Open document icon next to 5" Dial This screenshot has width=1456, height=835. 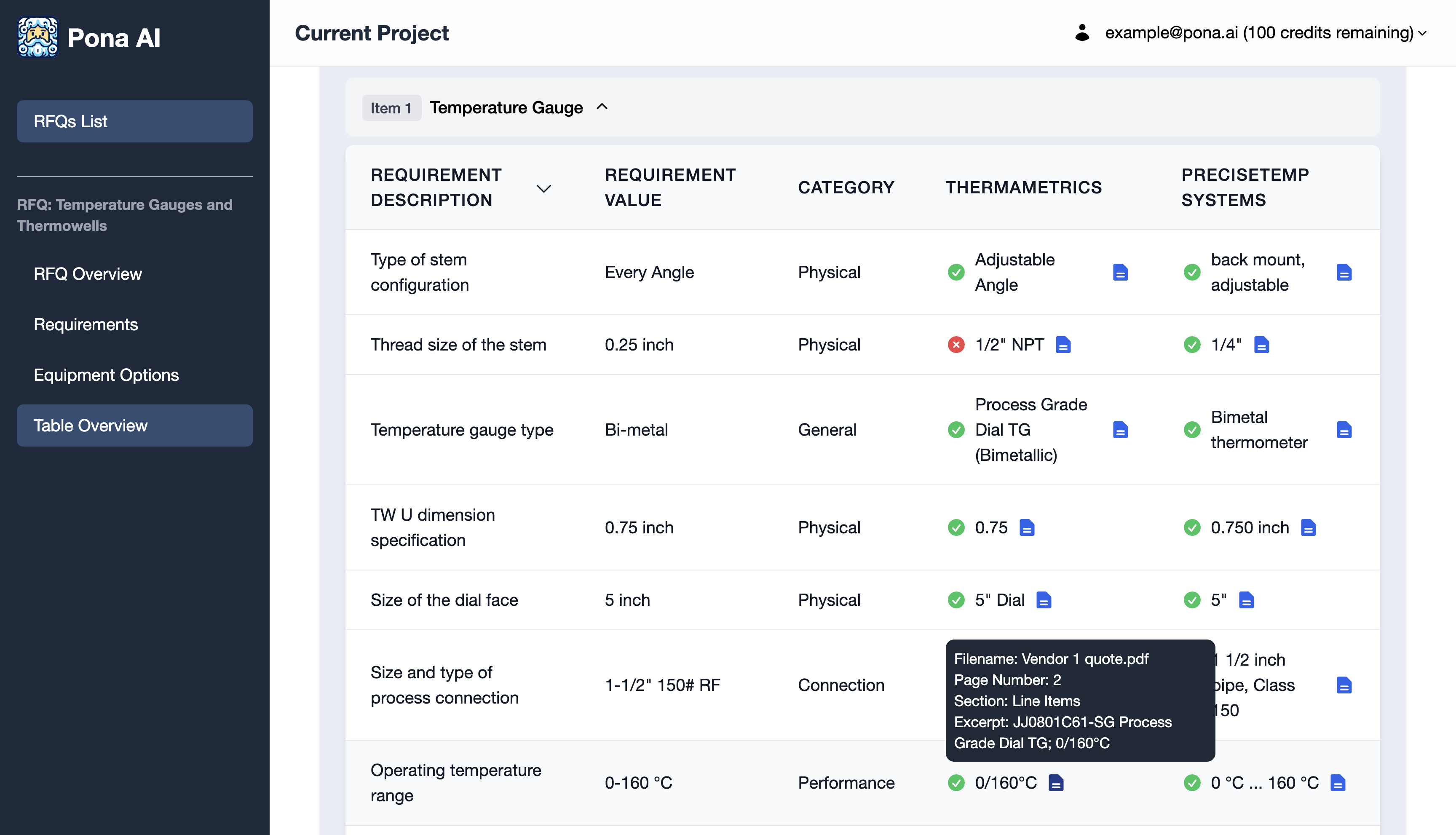tap(1044, 600)
